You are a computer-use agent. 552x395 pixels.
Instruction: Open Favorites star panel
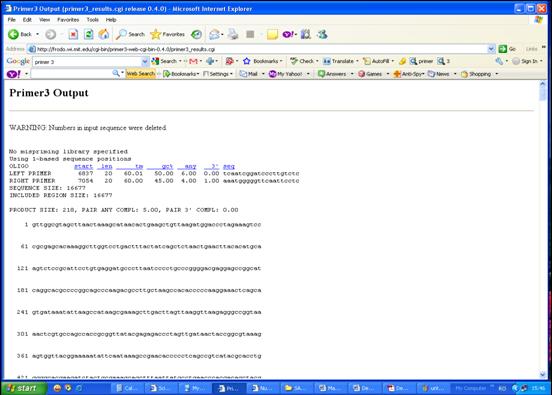pos(168,34)
